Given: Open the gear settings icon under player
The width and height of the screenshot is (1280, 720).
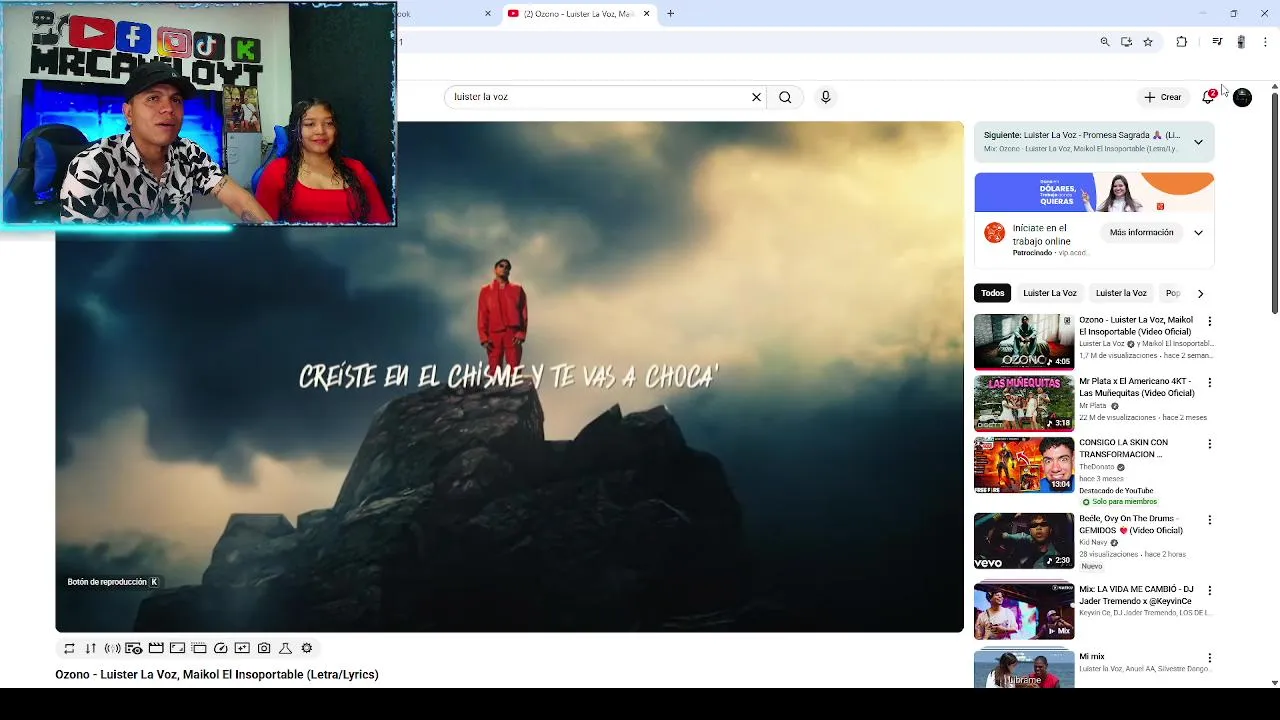Looking at the screenshot, I should 307,648.
